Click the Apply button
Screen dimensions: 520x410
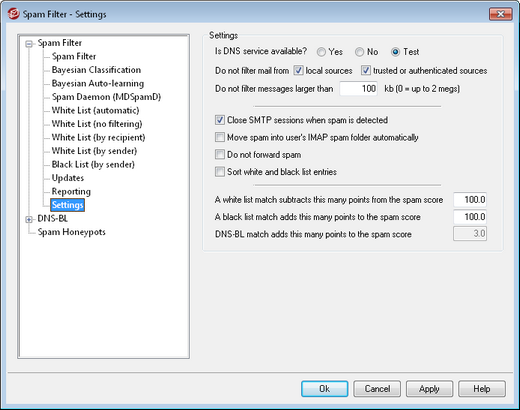coord(429,389)
